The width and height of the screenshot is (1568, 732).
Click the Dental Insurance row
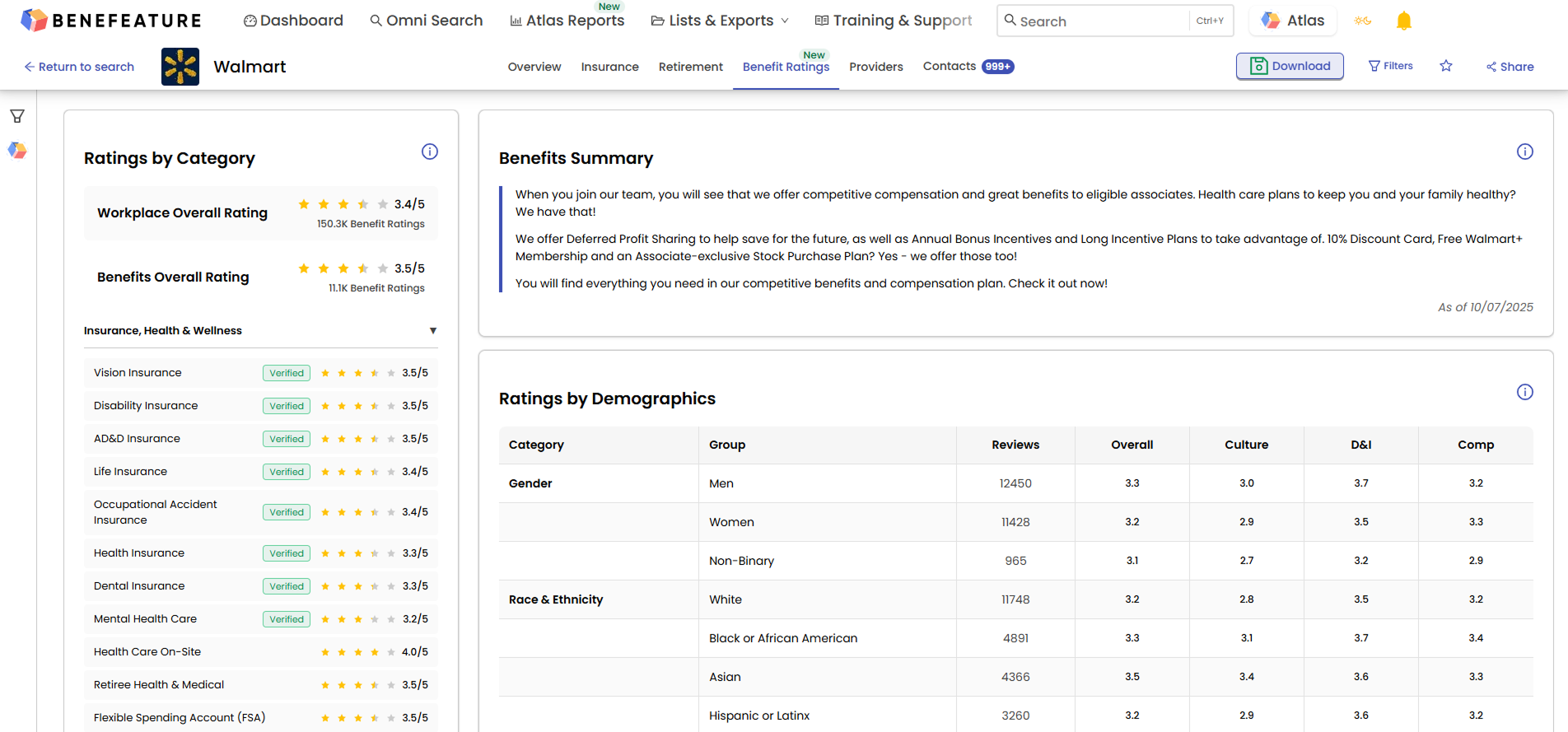click(x=261, y=586)
